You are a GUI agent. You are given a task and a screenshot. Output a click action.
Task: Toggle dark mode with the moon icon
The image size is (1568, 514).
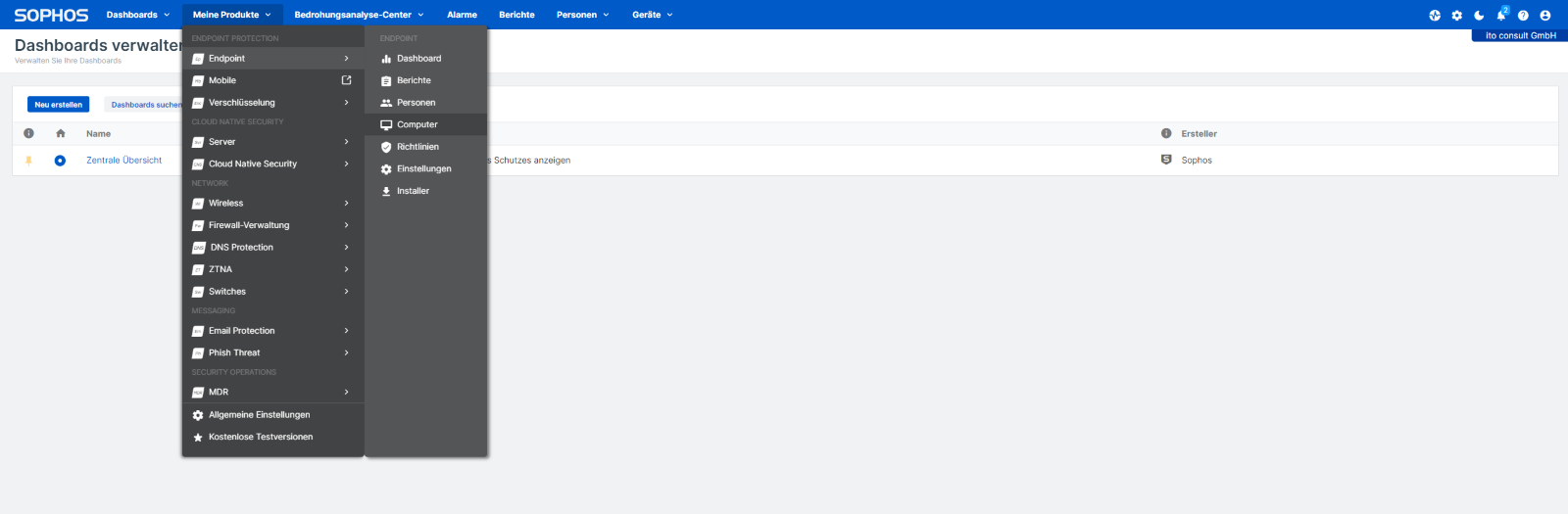pos(1479,15)
